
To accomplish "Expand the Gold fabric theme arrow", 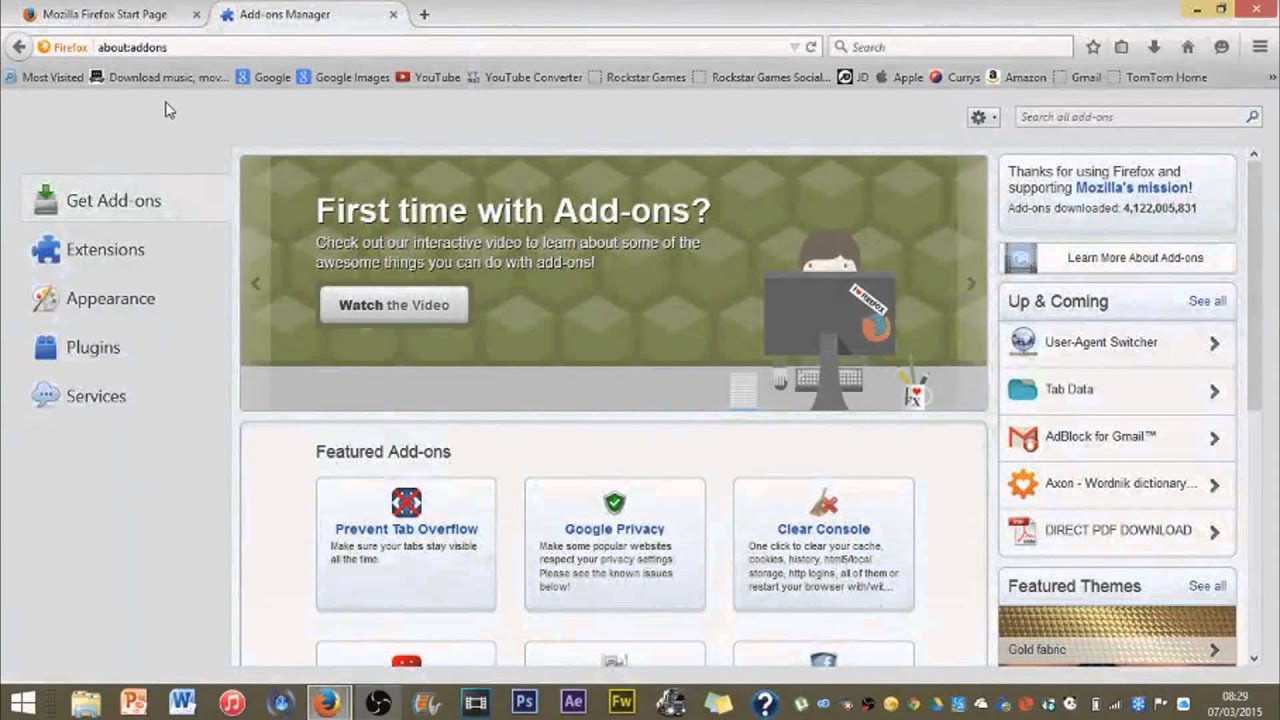I will [1214, 650].
